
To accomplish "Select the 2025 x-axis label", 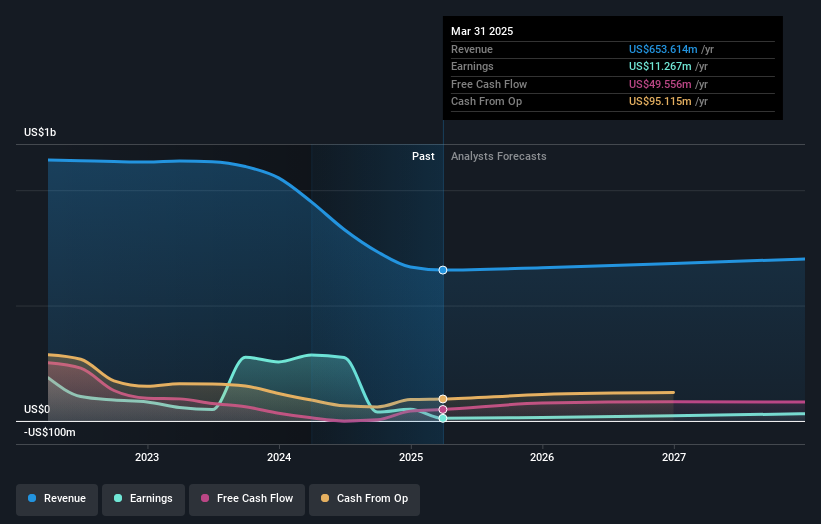I will tap(411, 457).
